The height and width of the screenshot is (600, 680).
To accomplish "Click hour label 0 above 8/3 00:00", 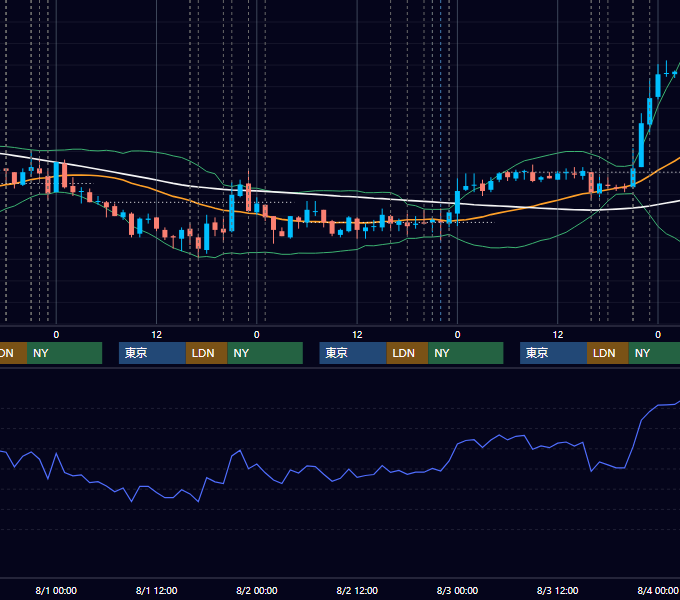I will [x=457, y=335].
